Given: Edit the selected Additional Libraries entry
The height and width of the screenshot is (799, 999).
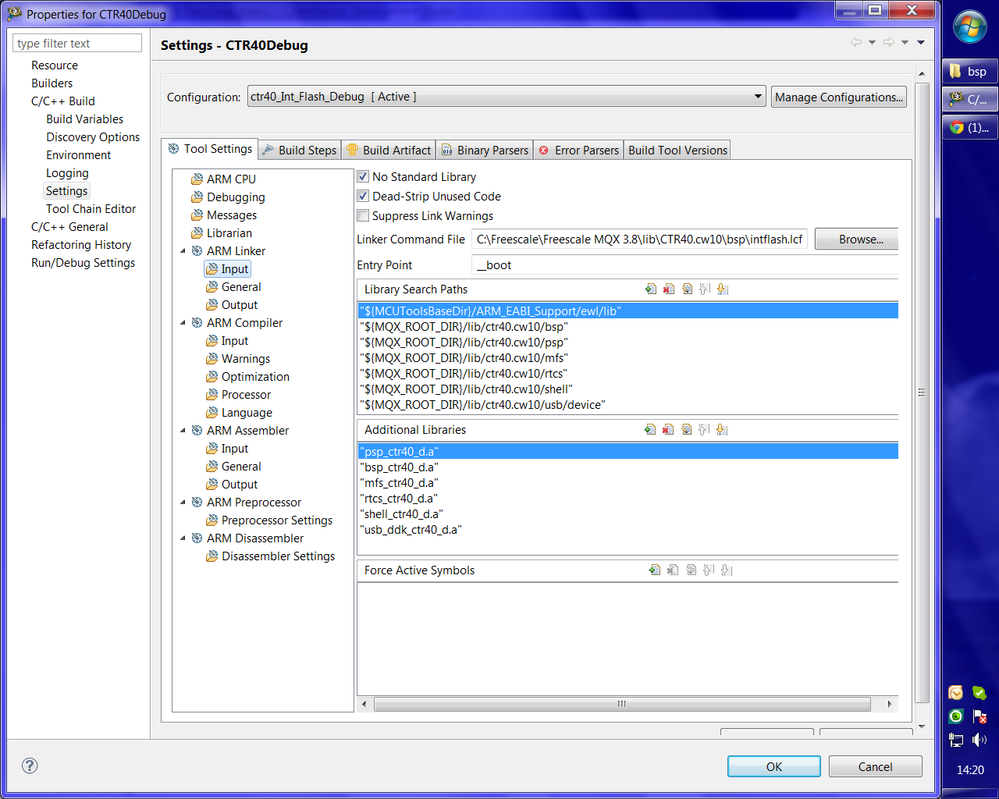Looking at the screenshot, I should [x=686, y=429].
